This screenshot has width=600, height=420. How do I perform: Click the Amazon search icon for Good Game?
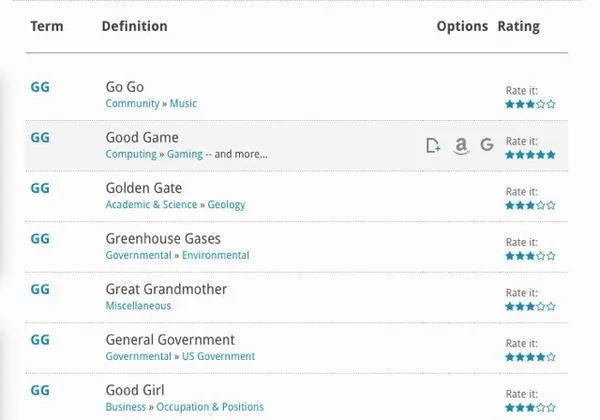point(460,146)
